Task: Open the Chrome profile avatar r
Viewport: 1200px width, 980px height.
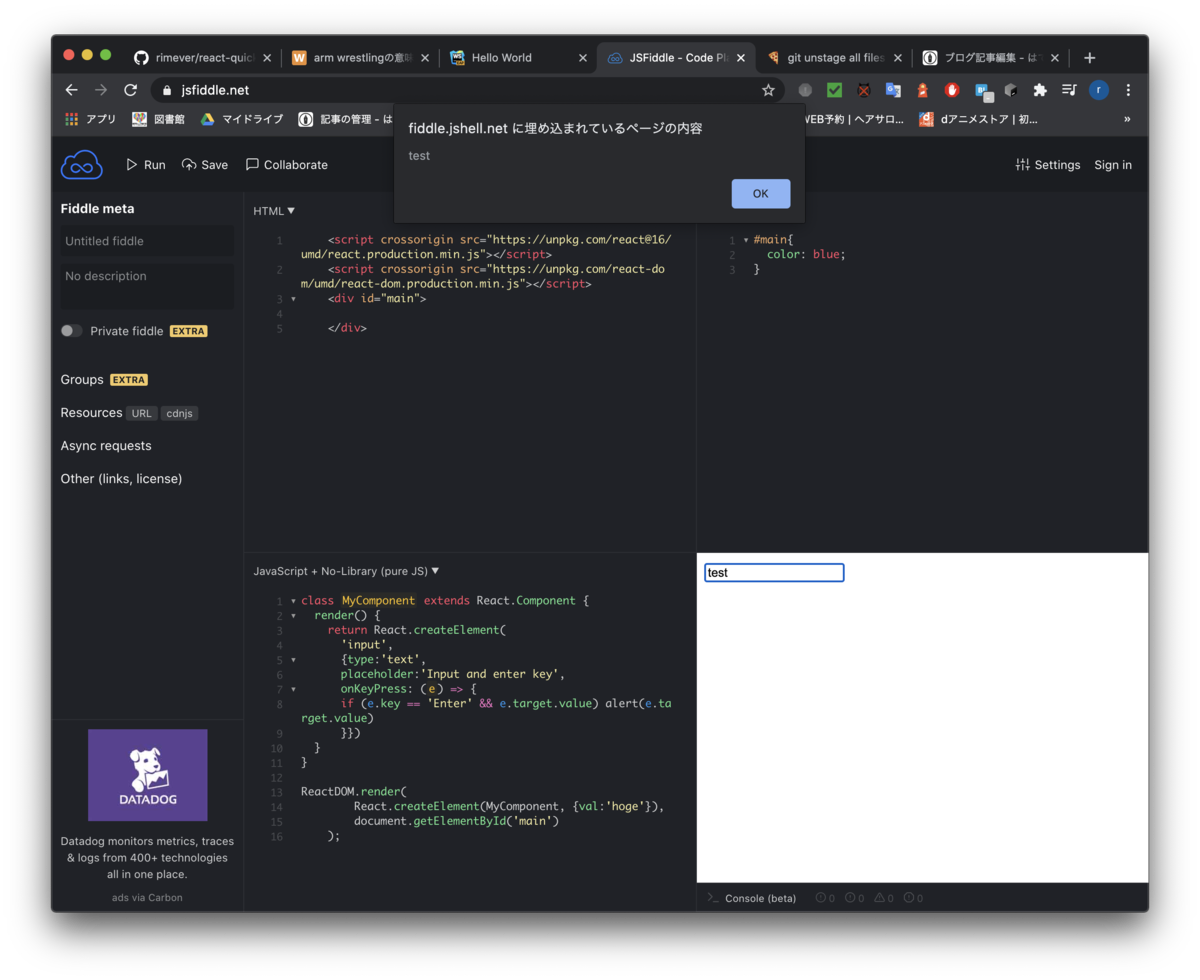Action: [x=1099, y=90]
